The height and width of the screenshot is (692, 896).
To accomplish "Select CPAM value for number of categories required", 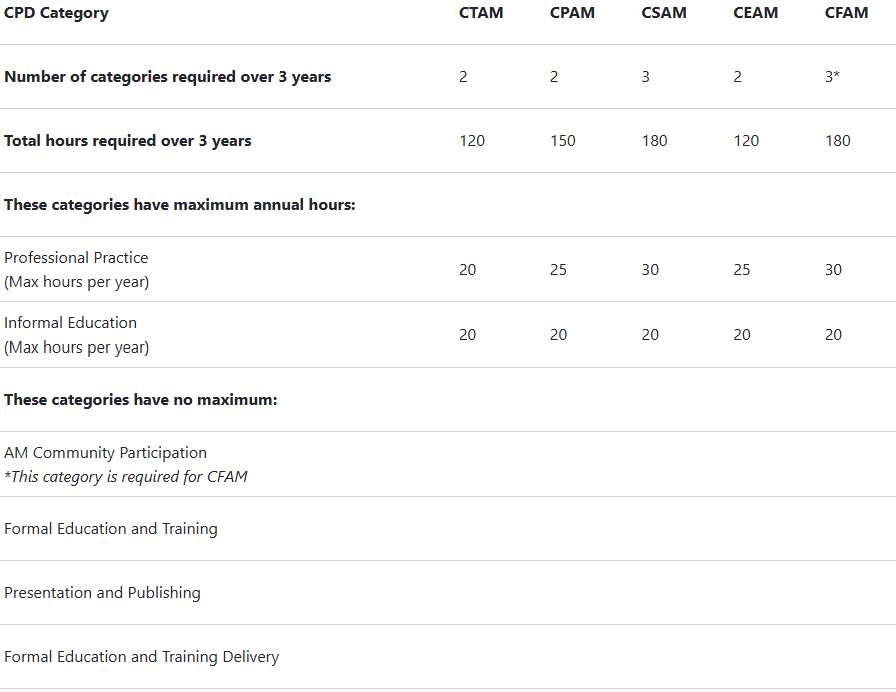I will 554,77.
